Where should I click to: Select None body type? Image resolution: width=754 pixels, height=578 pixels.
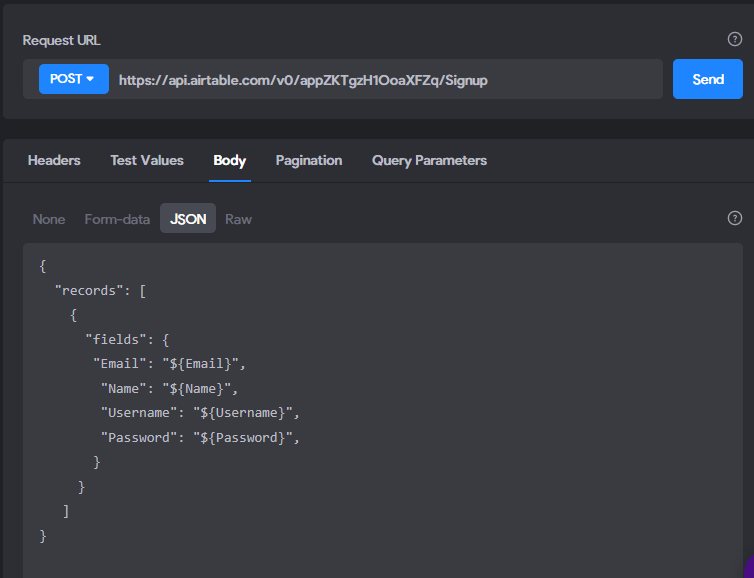click(49, 219)
